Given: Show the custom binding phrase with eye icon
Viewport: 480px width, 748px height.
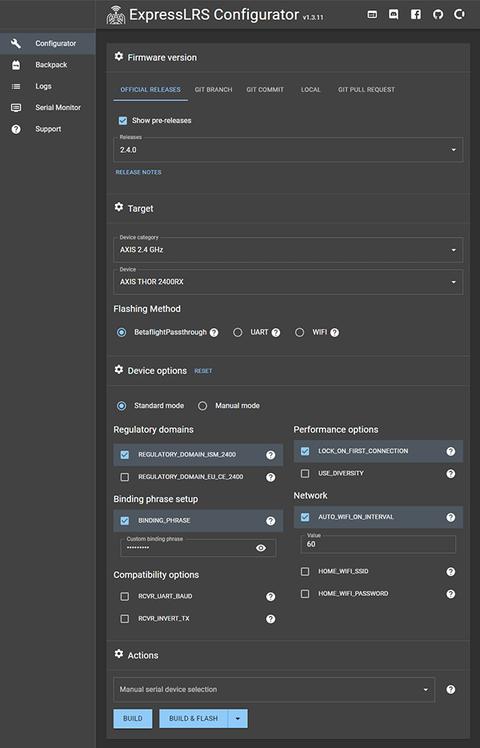Looking at the screenshot, I should coord(261,548).
